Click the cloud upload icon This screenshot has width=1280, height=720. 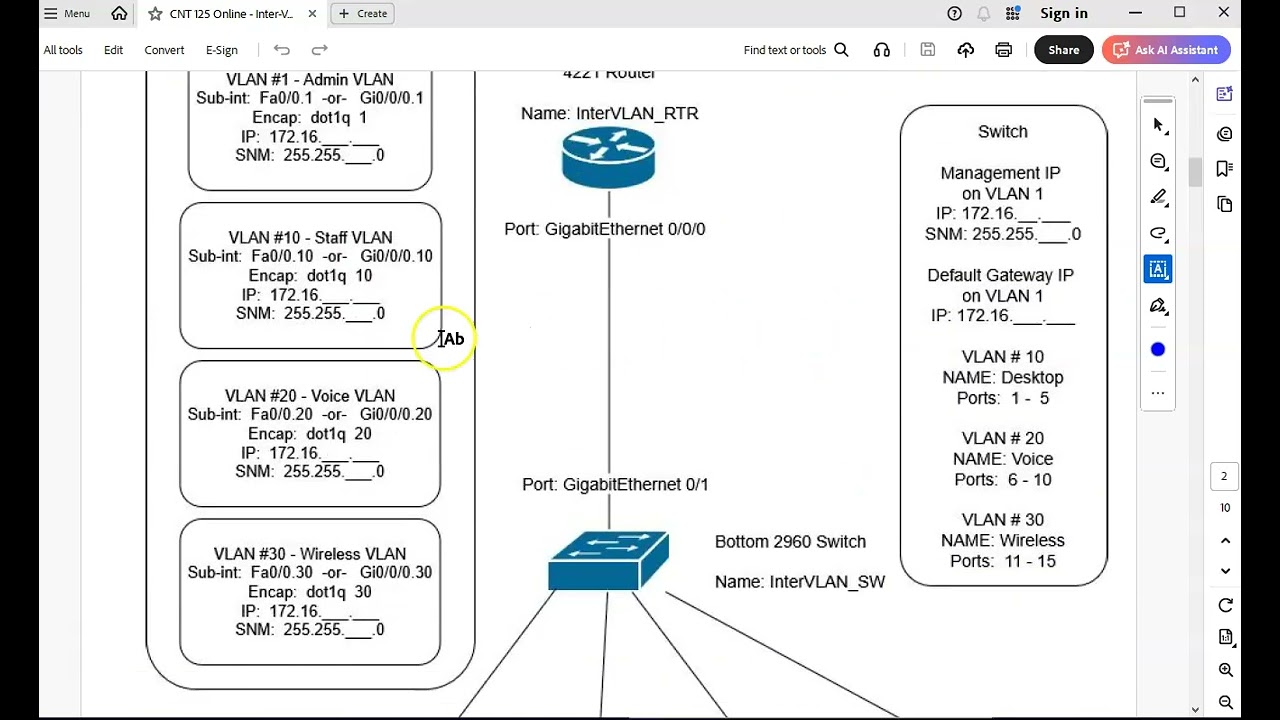pyautogui.click(x=966, y=50)
